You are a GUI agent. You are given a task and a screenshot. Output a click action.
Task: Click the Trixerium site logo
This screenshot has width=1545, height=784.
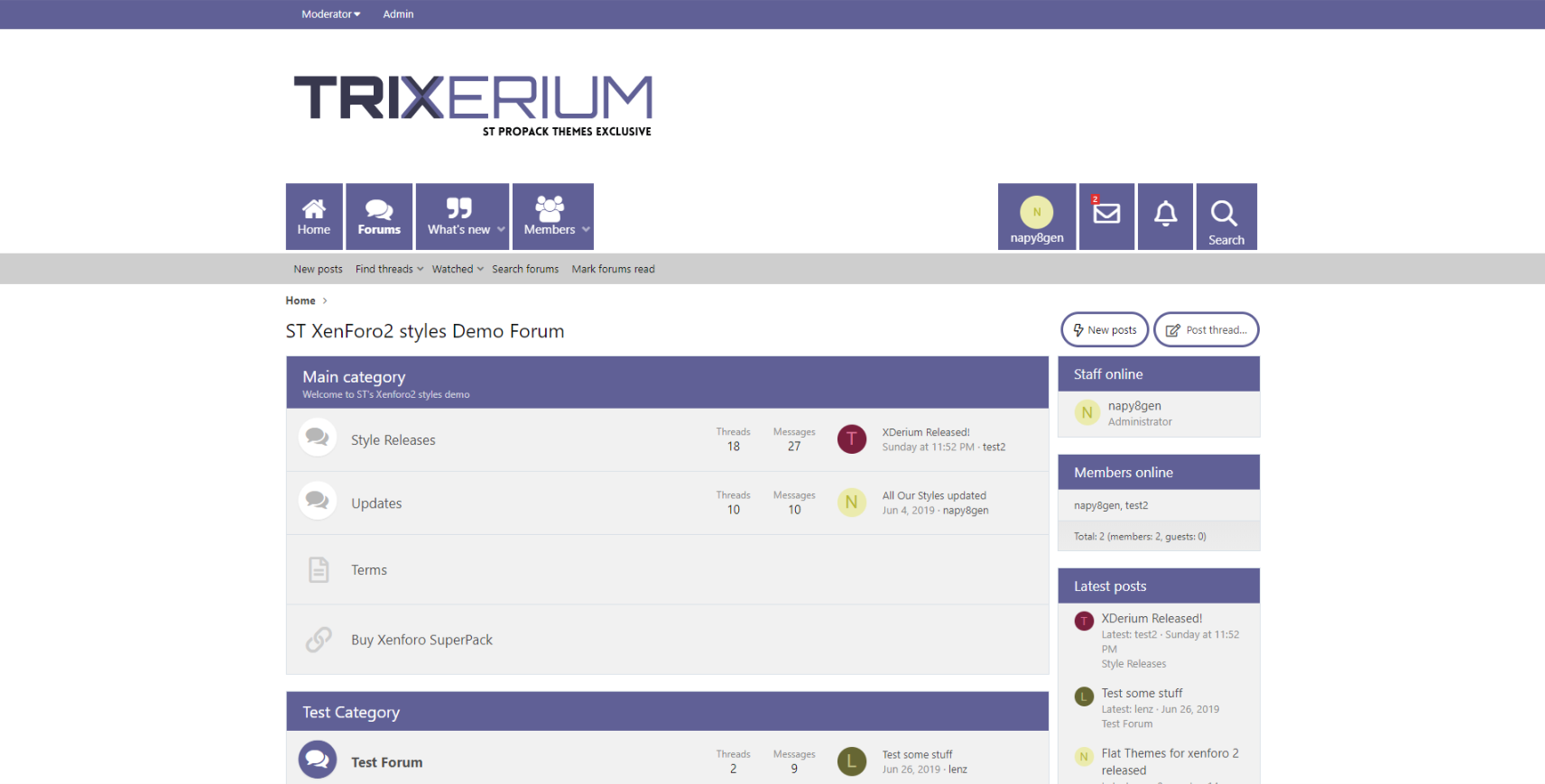point(473,106)
